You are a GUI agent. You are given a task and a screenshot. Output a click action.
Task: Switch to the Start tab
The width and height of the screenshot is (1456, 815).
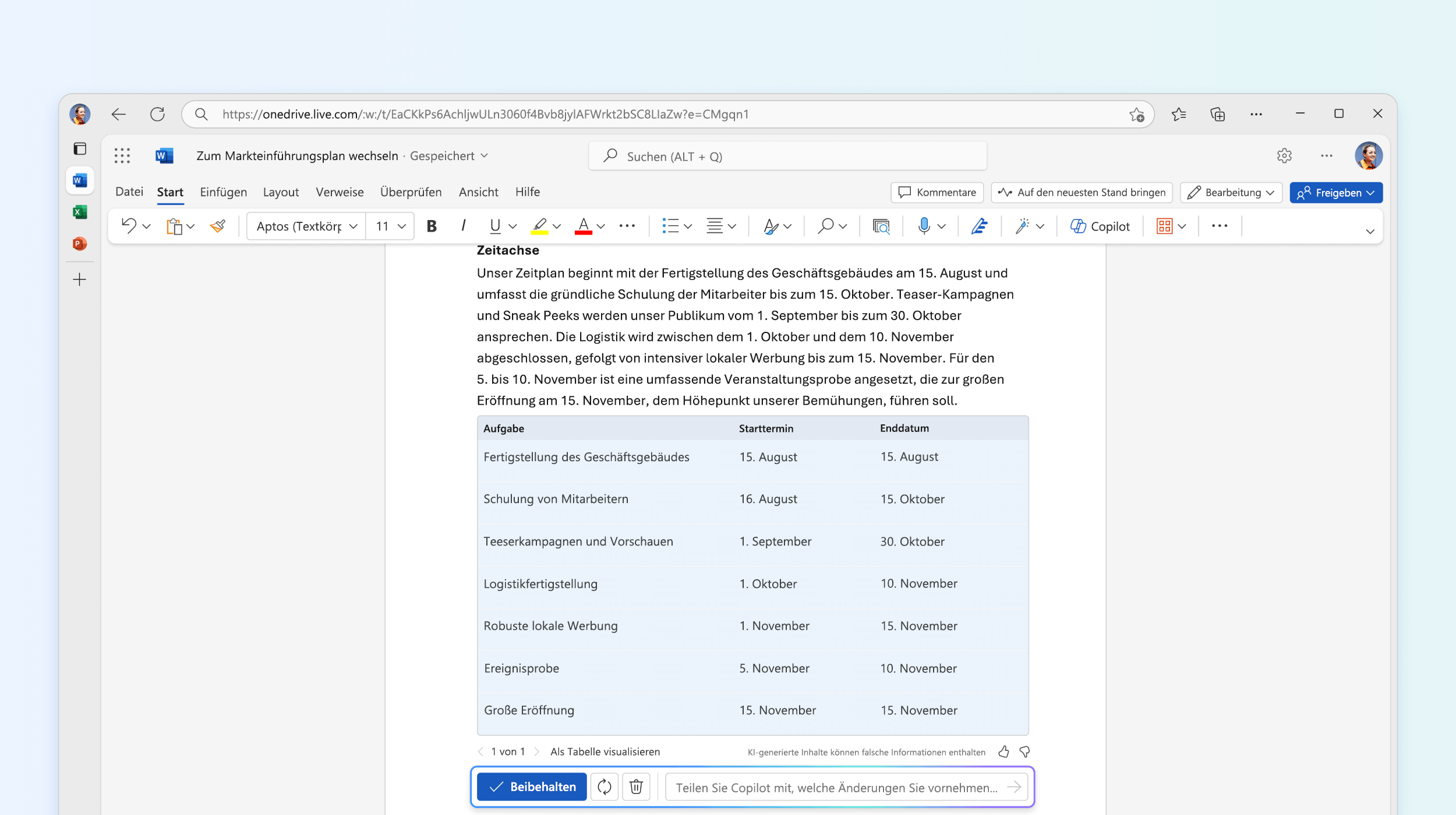[170, 192]
